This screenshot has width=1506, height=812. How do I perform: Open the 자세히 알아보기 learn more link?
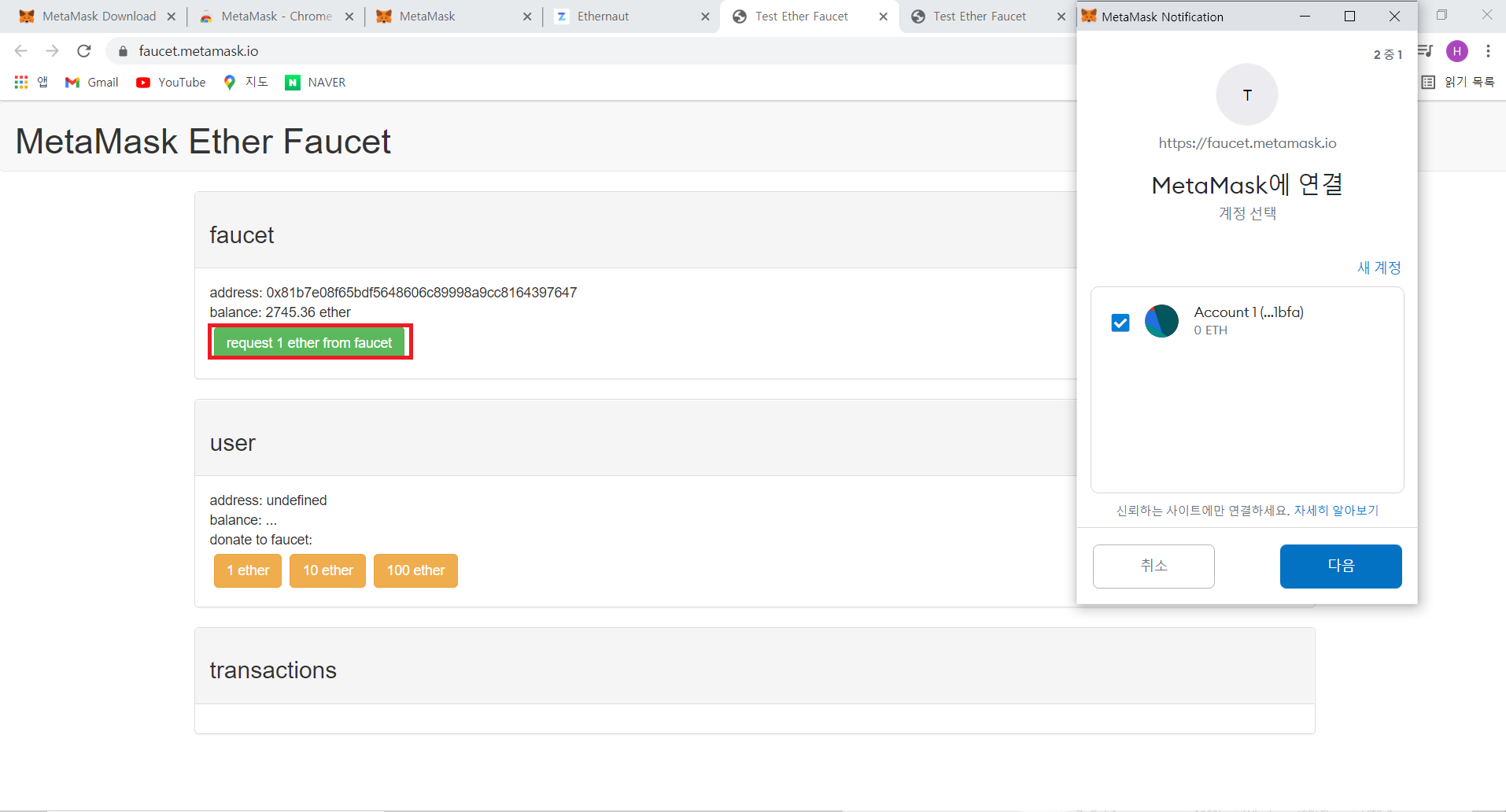[x=1336, y=511]
